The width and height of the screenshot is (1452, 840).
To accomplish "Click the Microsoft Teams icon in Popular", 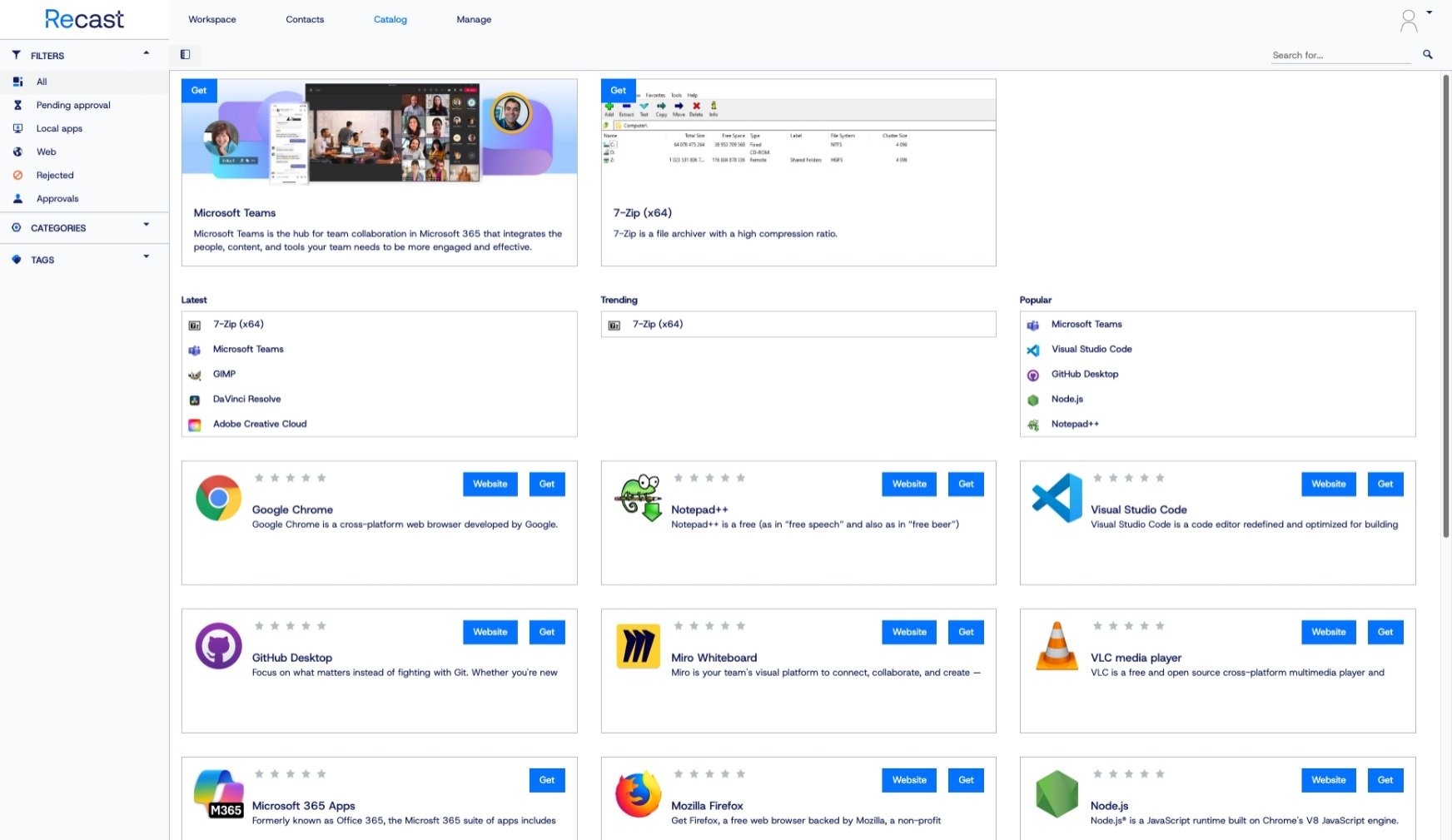I will point(1033,326).
